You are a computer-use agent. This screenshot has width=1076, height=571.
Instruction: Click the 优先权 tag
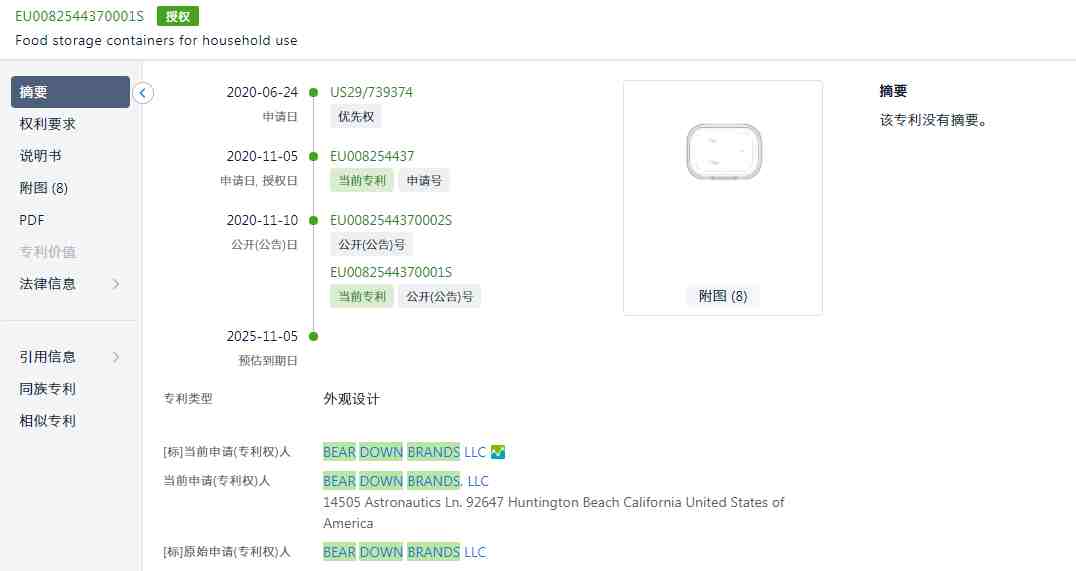(x=355, y=117)
